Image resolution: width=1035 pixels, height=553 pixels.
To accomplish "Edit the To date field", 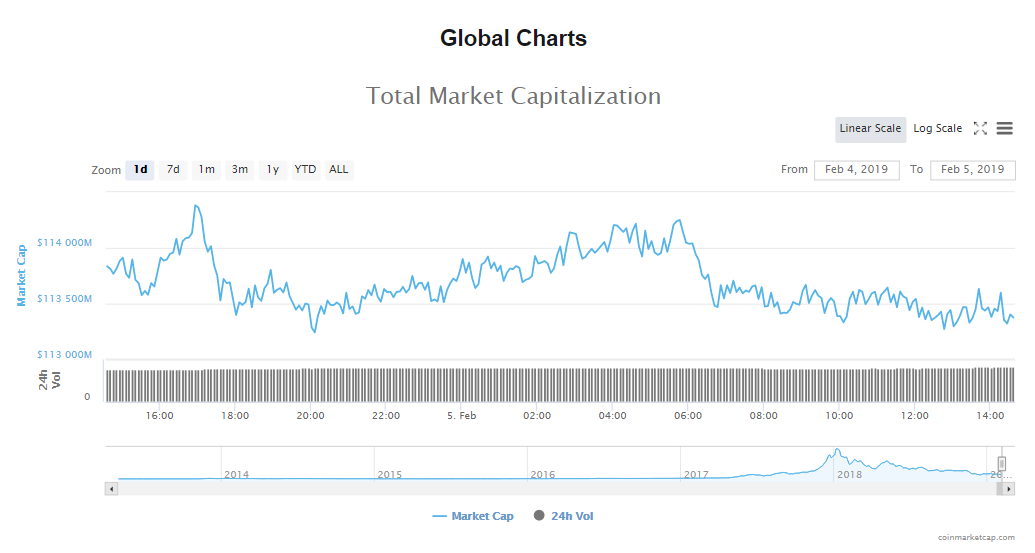I will point(972,170).
